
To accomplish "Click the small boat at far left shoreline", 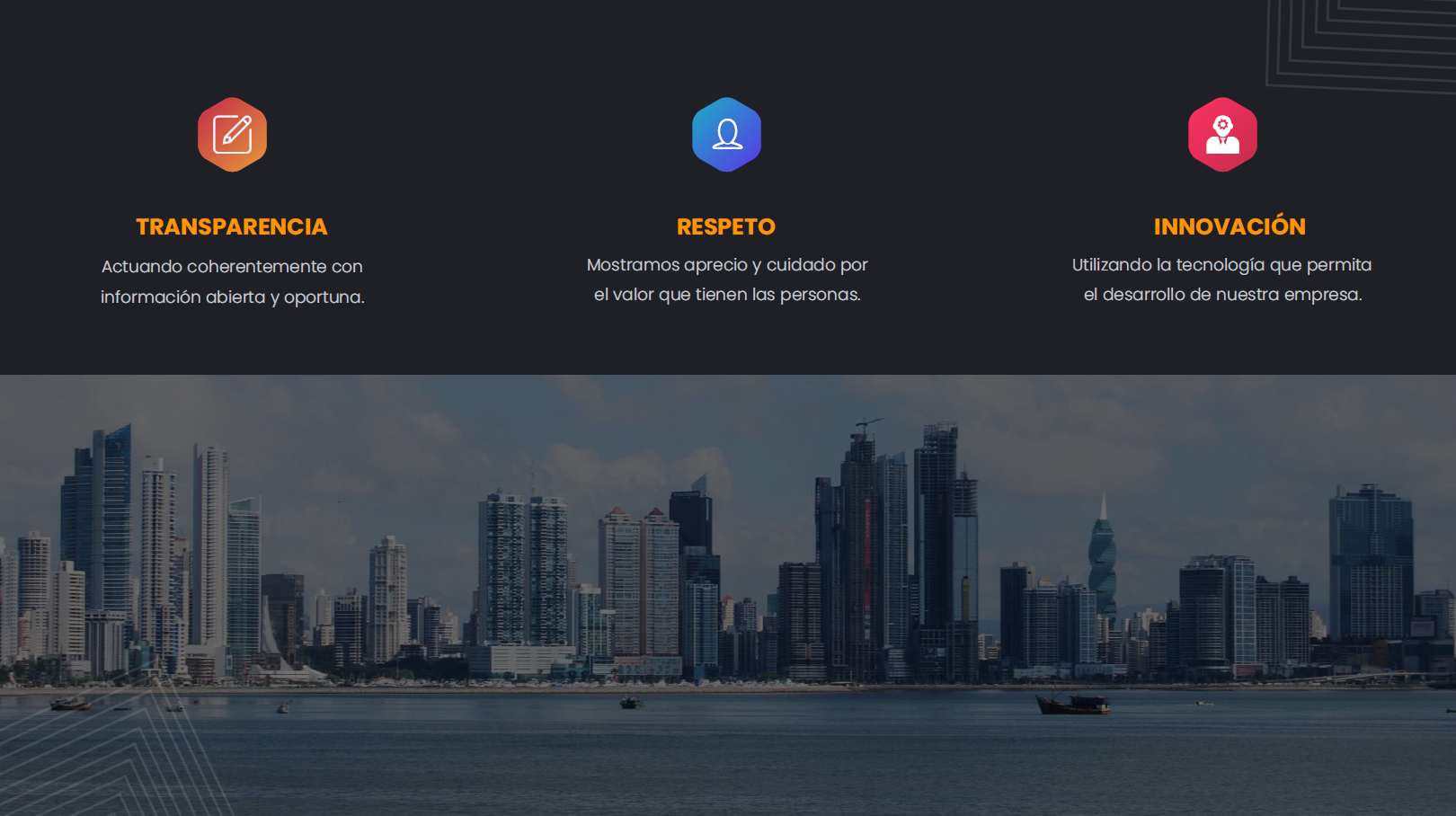I will (x=69, y=704).
